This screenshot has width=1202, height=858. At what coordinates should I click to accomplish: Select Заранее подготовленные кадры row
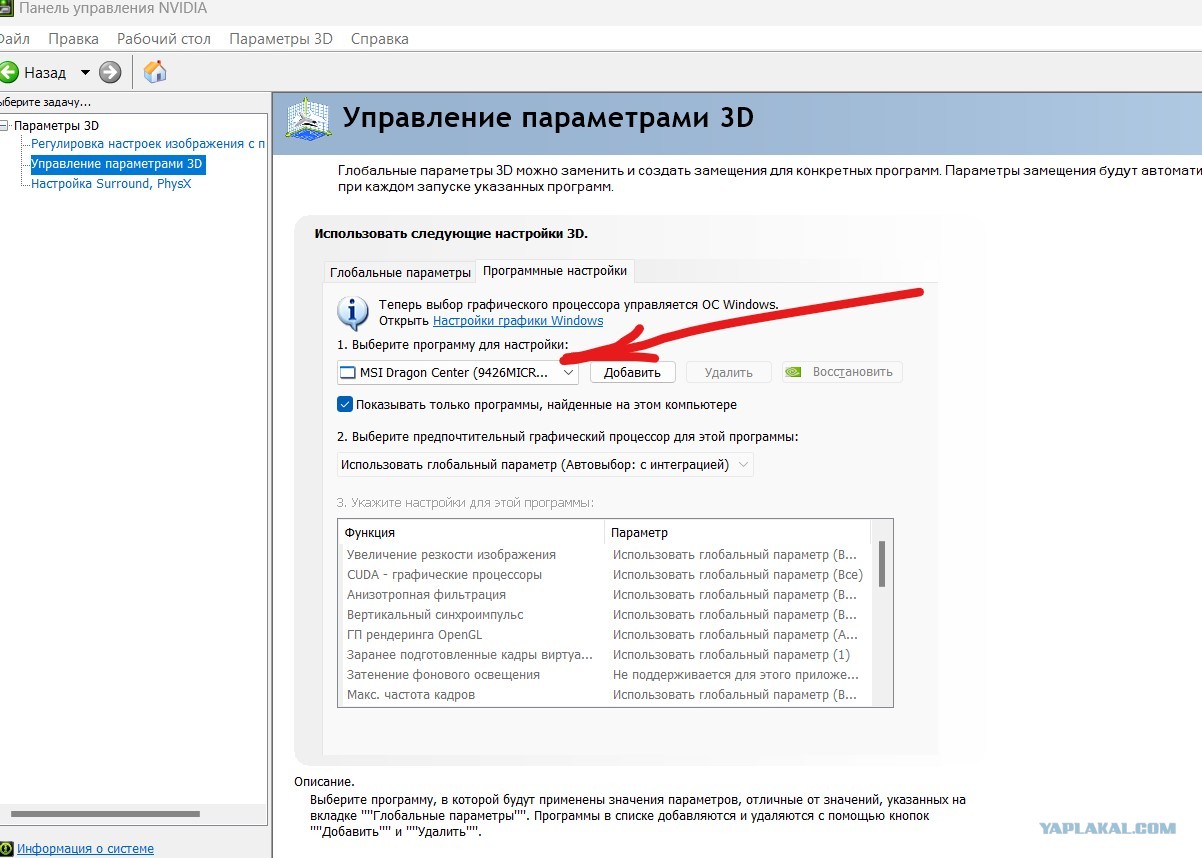pos(604,655)
